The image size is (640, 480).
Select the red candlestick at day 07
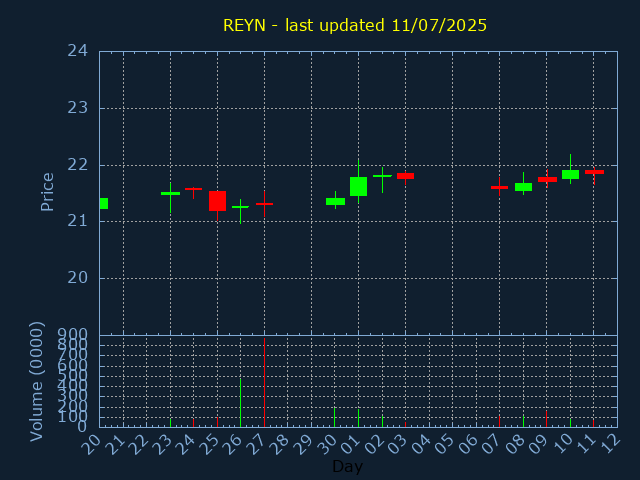pyautogui.click(x=499, y=187)
